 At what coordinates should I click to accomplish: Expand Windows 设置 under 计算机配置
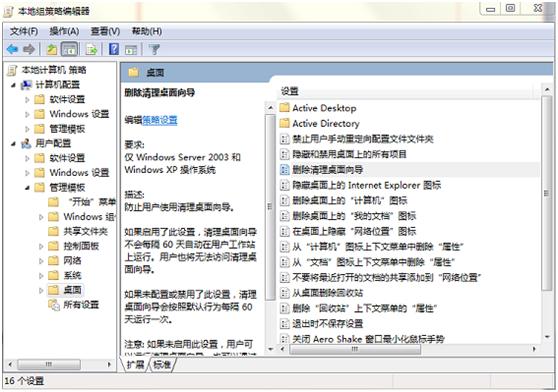click(x=27, y=114)
